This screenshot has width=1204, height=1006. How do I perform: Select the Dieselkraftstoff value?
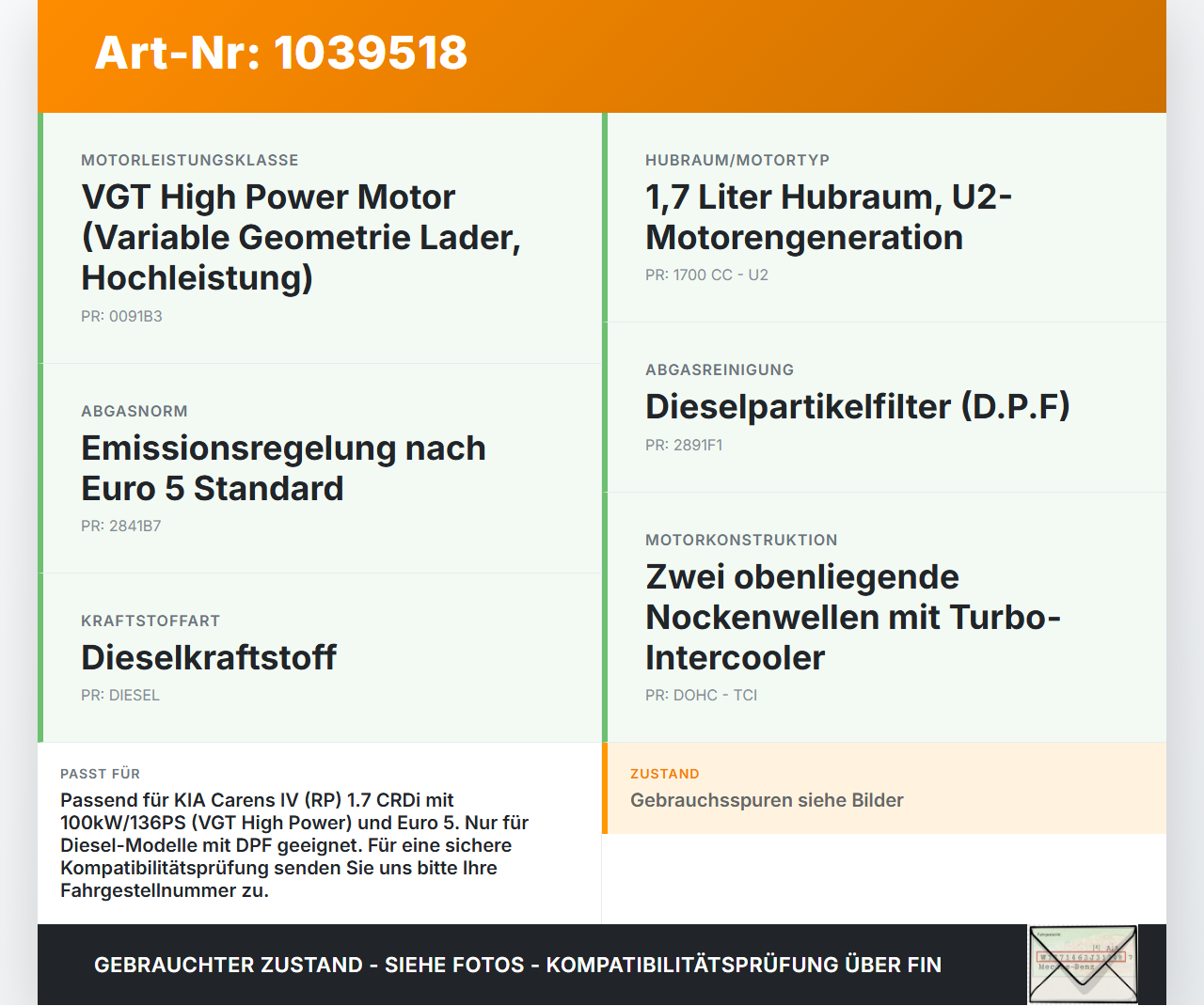point(209,657)
